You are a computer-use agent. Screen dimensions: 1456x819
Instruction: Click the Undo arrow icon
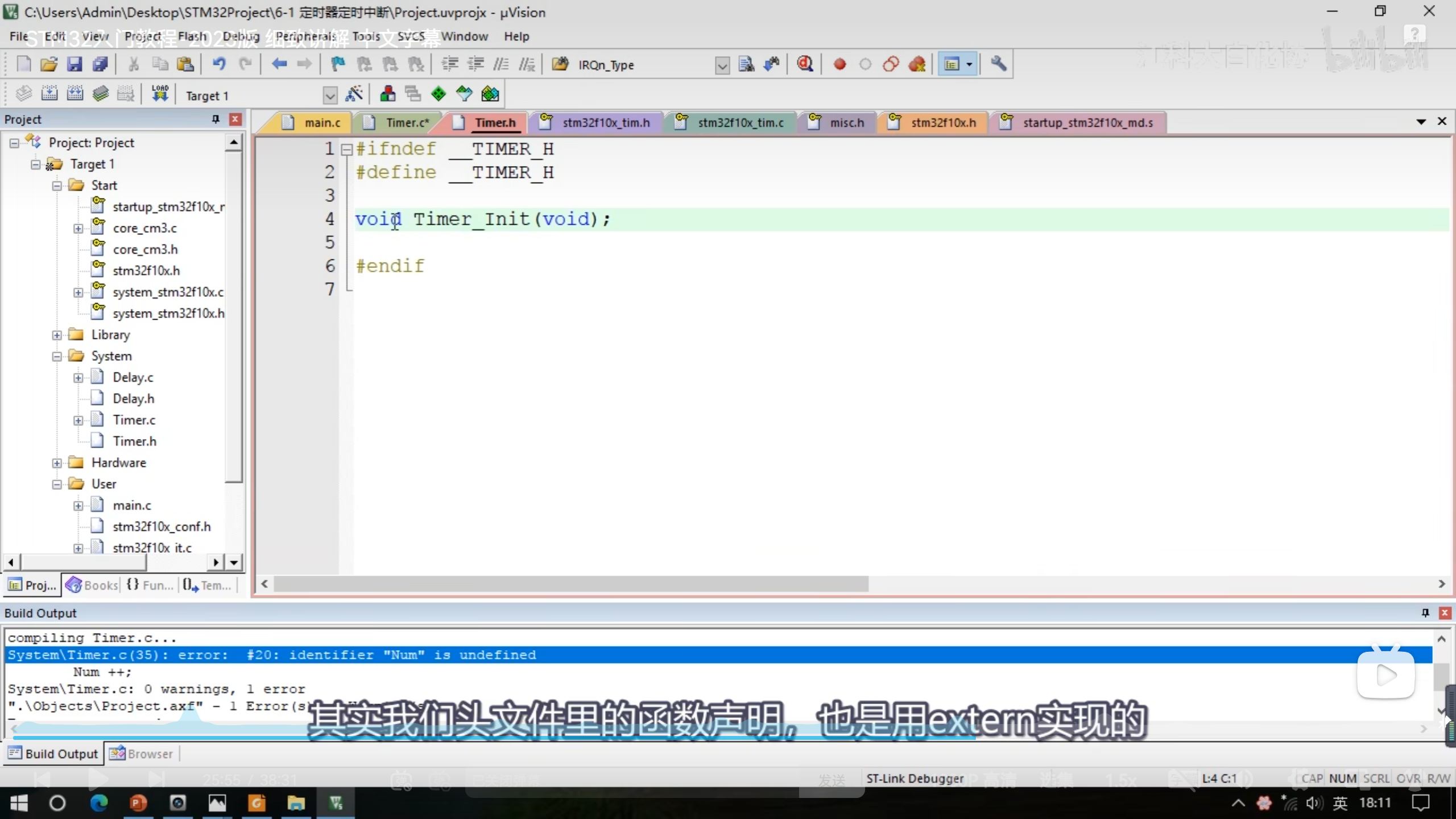click(x=219, y=64)
